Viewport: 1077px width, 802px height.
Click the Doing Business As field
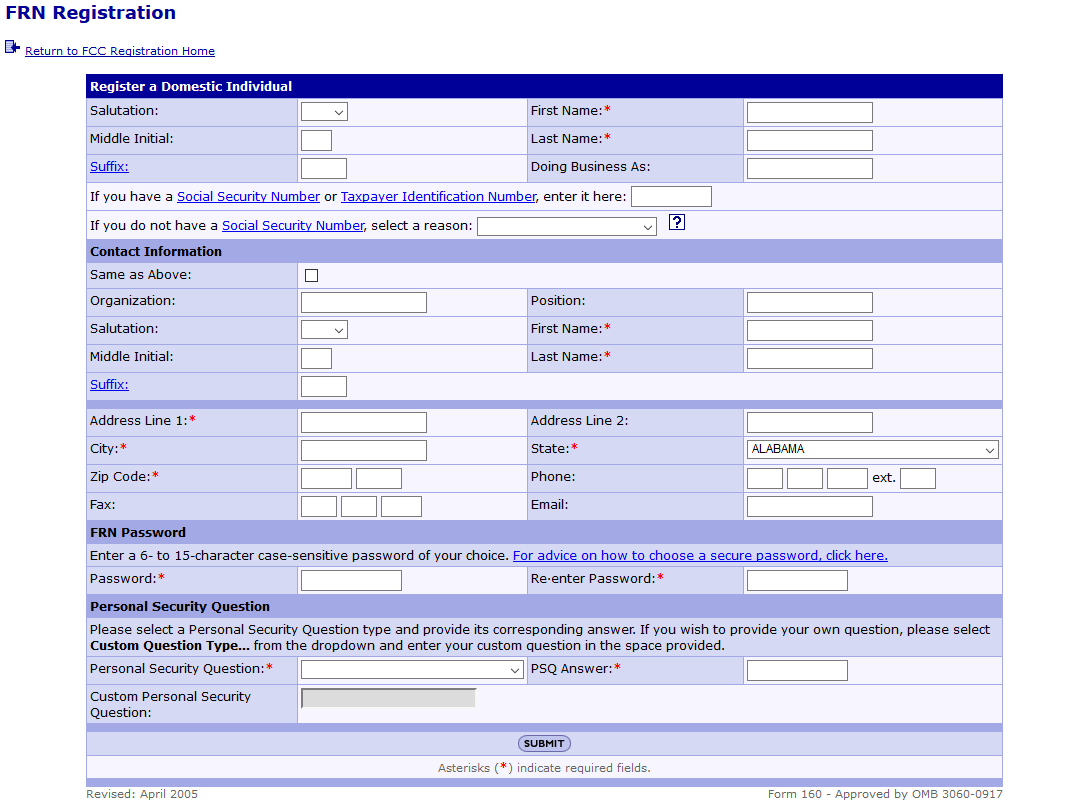(809, 168)
